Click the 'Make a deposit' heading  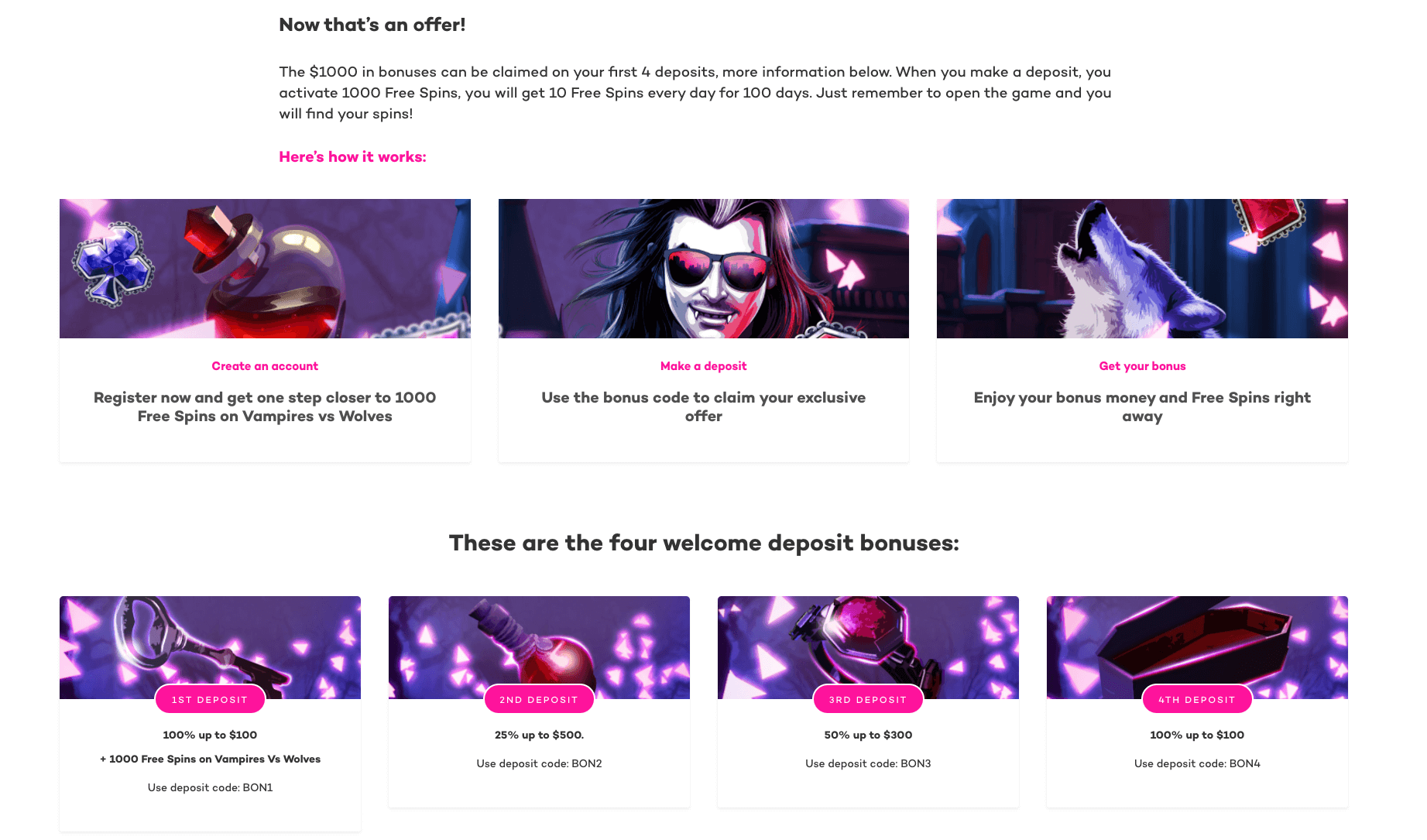pos(704,366)
